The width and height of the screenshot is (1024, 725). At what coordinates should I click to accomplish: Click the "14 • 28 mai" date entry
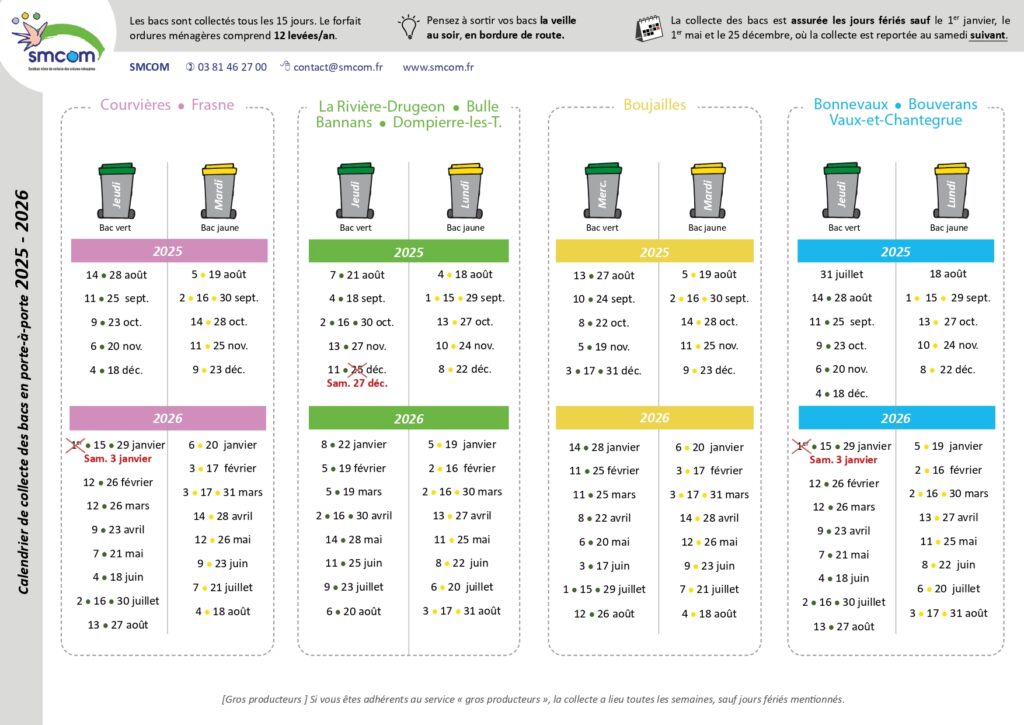pos(353,540)
